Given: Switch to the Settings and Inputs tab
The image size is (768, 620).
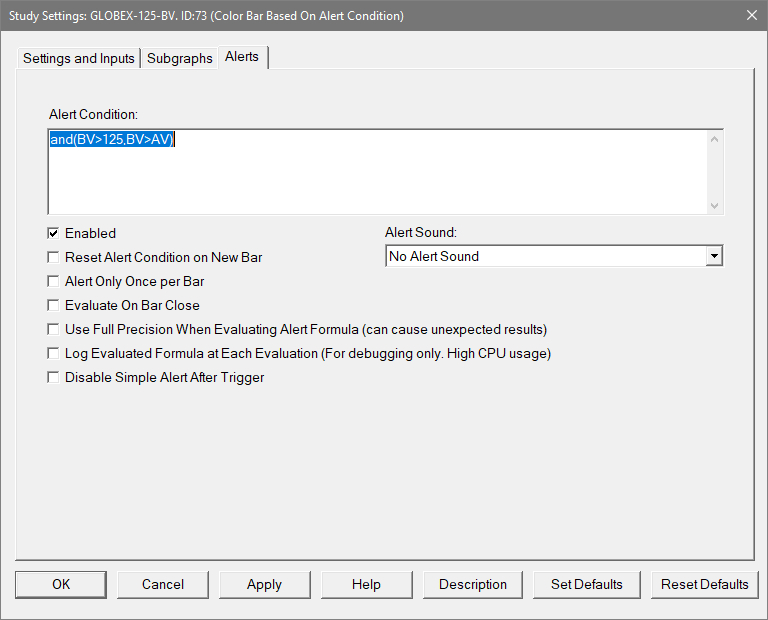Looking at the screenshot, I should pos(79,58).
